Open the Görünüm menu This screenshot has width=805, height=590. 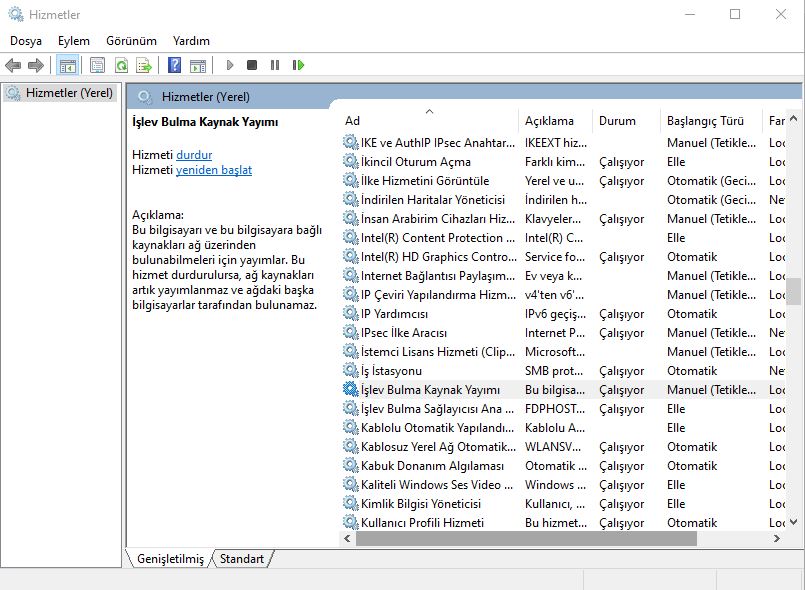131,41
